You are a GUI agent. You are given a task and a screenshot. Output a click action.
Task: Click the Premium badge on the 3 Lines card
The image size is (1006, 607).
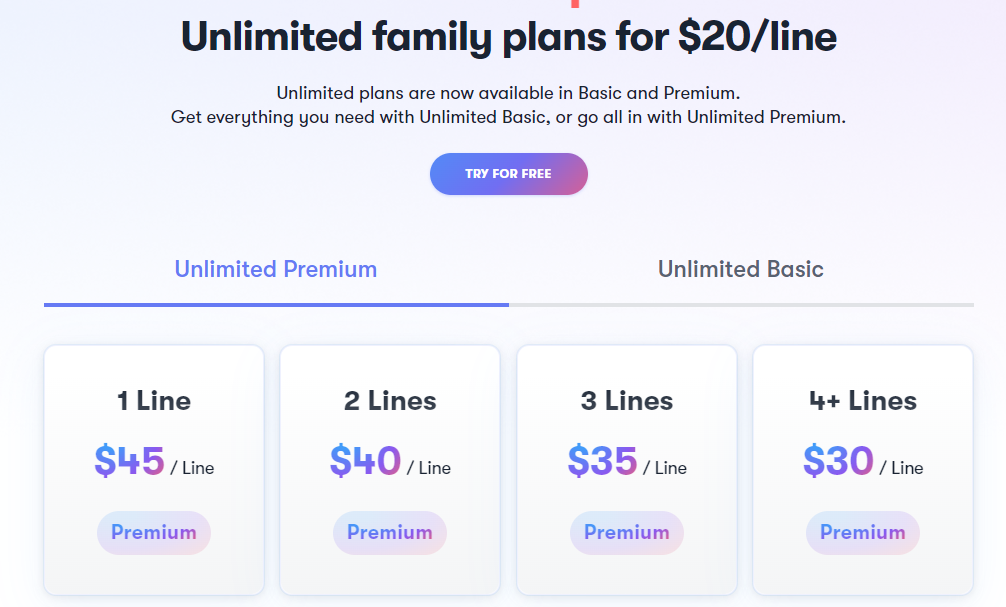coord(626,533)
